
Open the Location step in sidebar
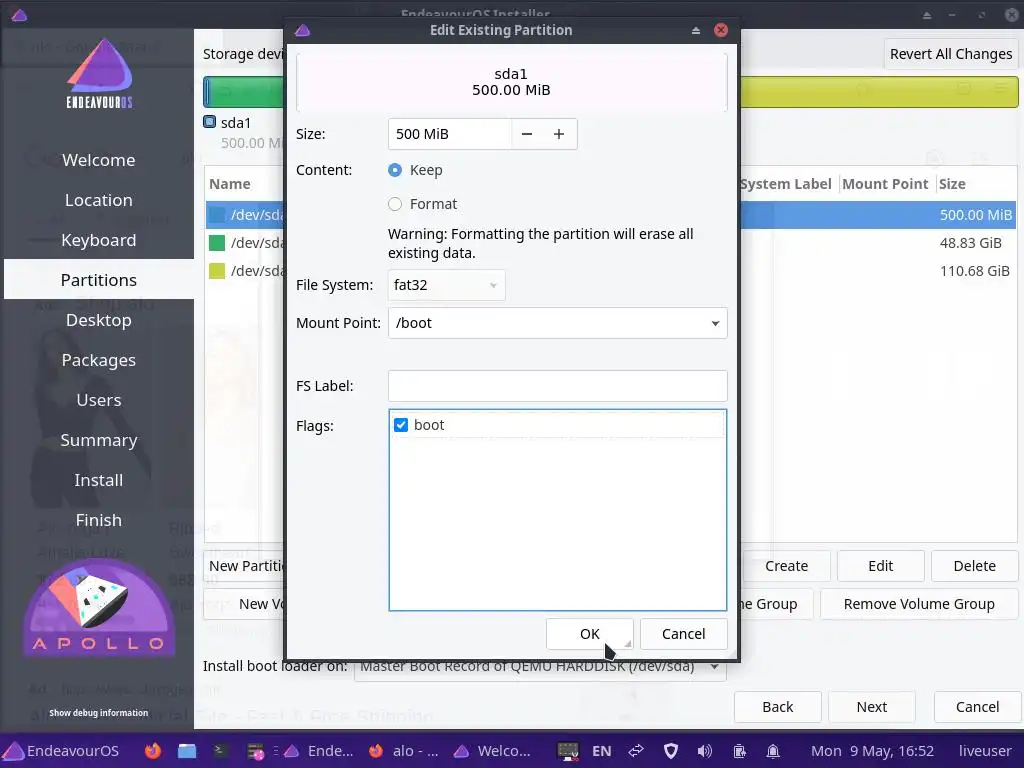click(99, 200)
